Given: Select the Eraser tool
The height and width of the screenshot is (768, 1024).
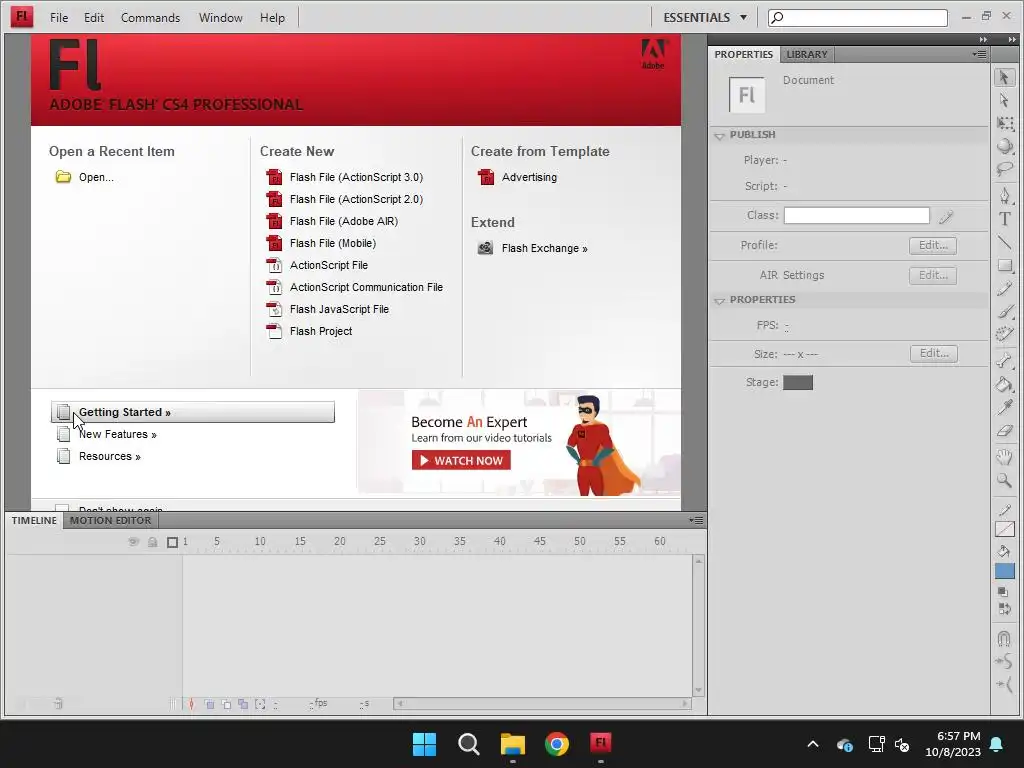Looking at the screenshot, I should [x=1004, y=431].
